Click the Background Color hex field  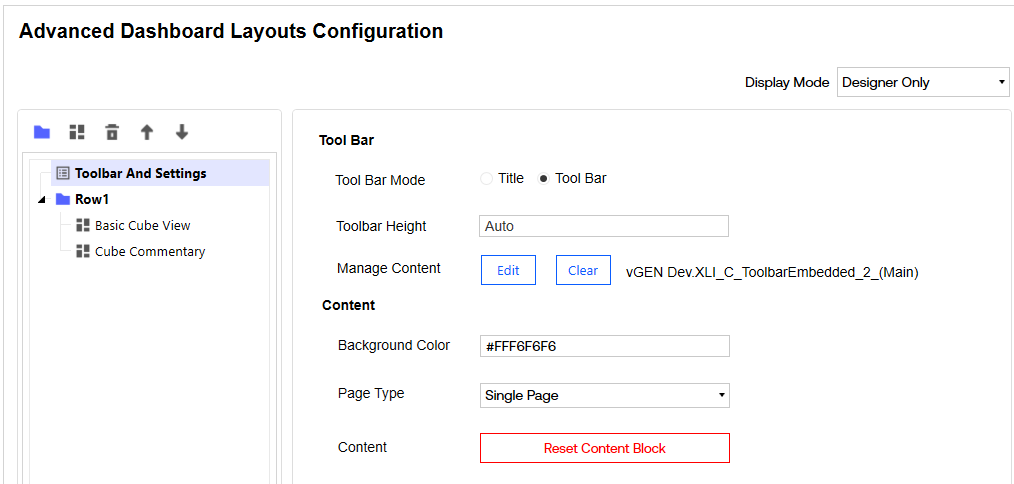coord(605,346)
